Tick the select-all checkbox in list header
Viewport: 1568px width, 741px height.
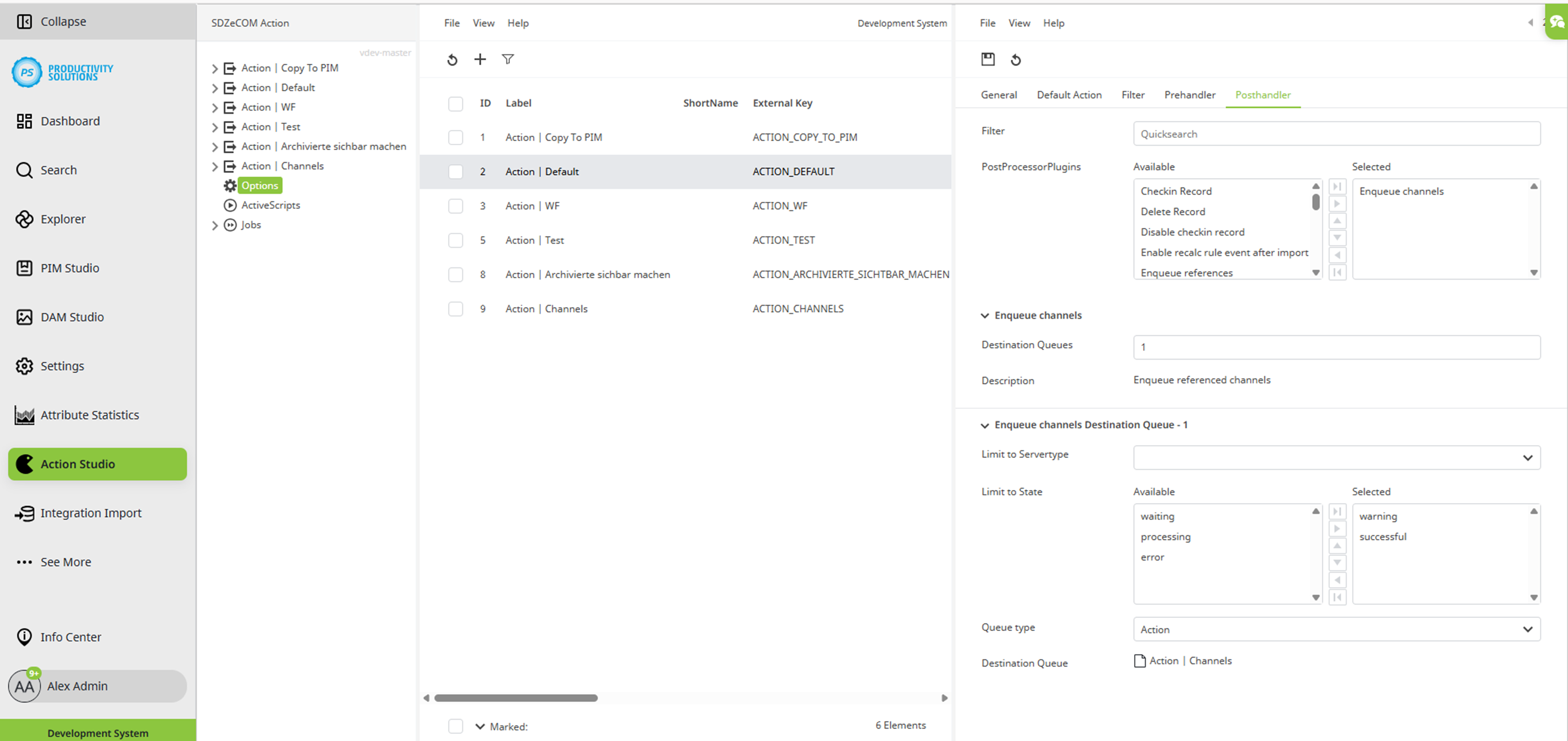pos(455,104)
